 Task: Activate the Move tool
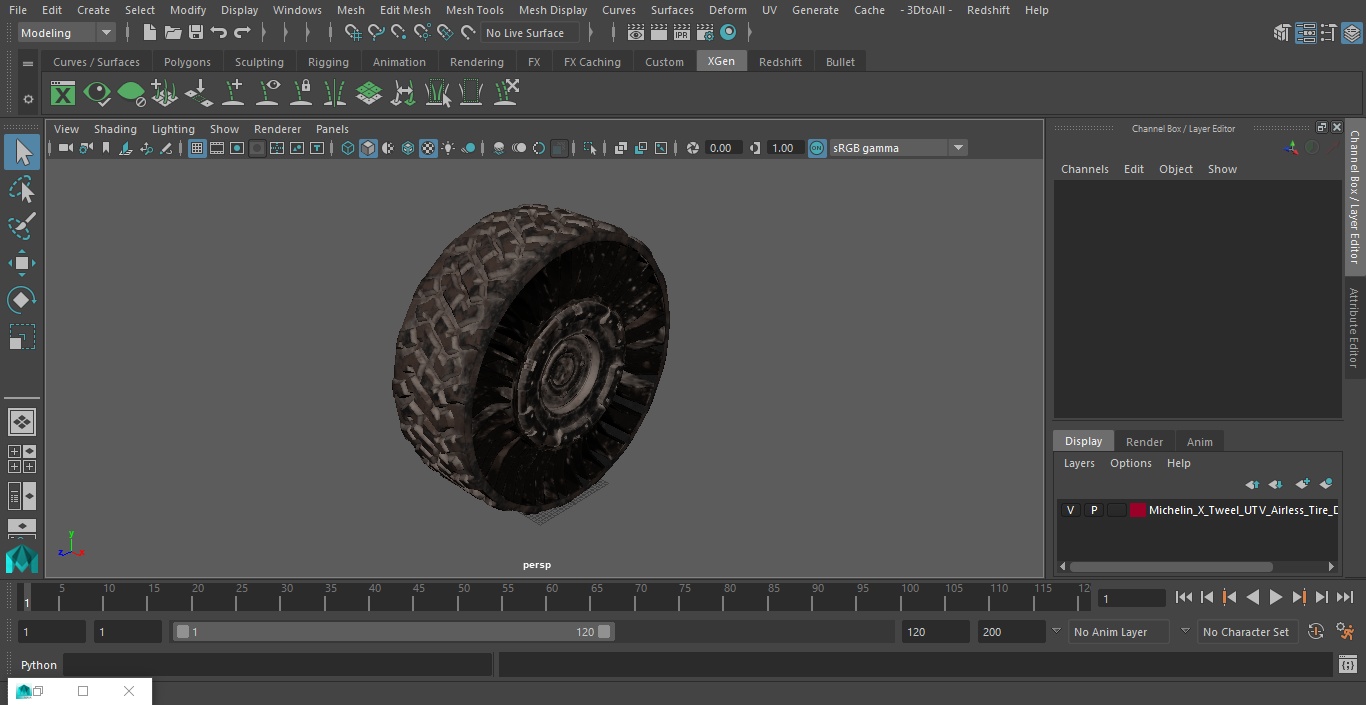point(22,264)
